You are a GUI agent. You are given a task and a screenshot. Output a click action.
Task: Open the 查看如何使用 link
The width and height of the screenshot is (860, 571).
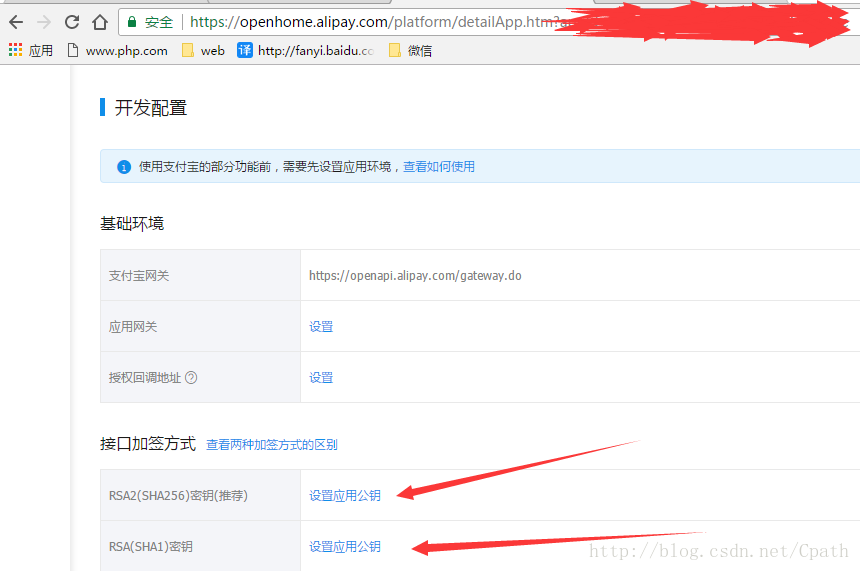click(439, 167)
